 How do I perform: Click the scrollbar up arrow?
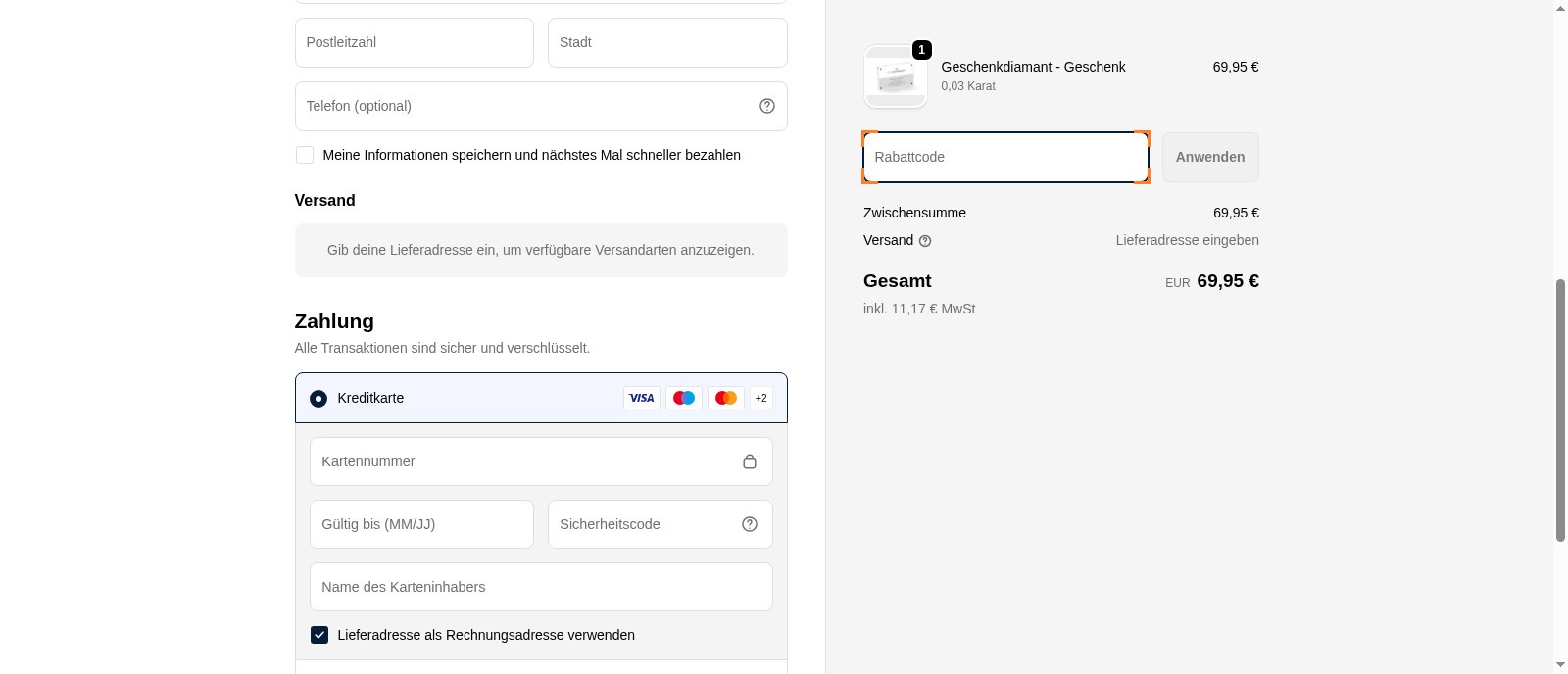click(x=1560, y=8)
